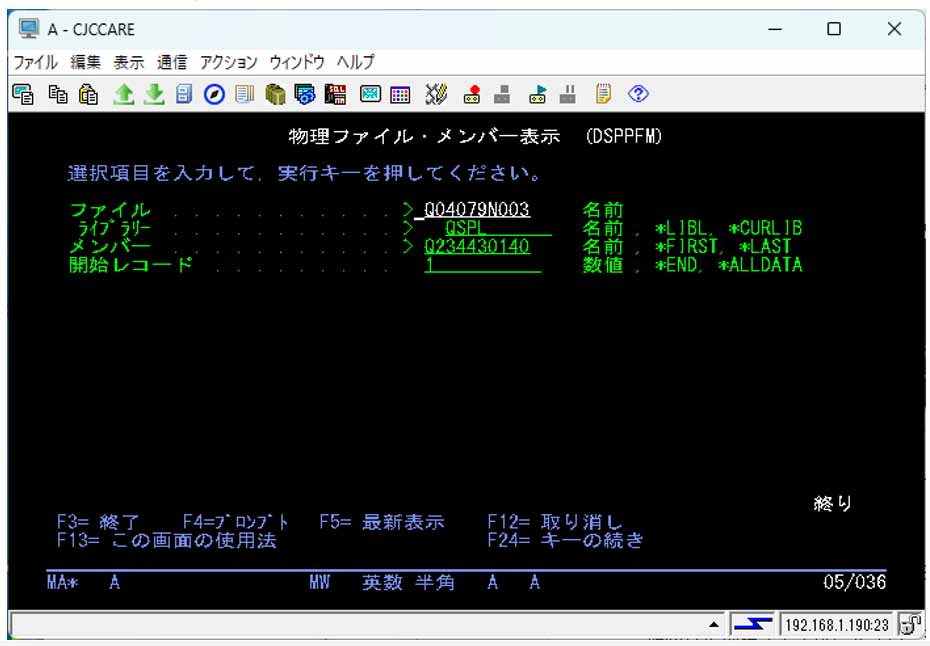
Task: Open the 通信 menu
Action: (172, 62)
